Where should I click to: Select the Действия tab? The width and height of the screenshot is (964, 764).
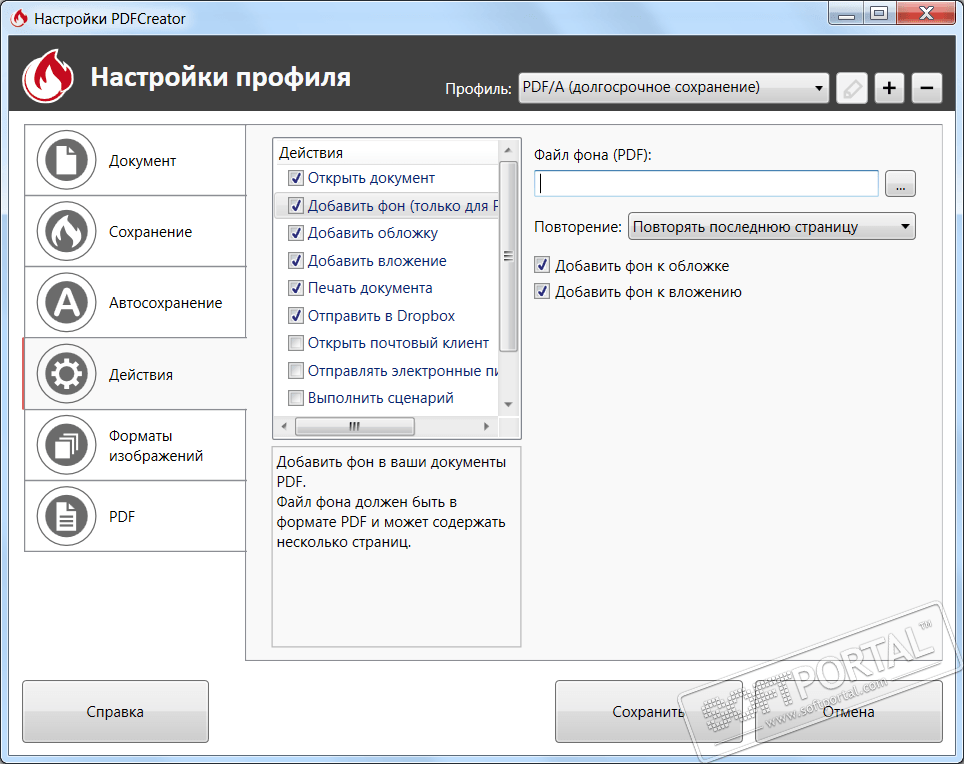[135, 374]
